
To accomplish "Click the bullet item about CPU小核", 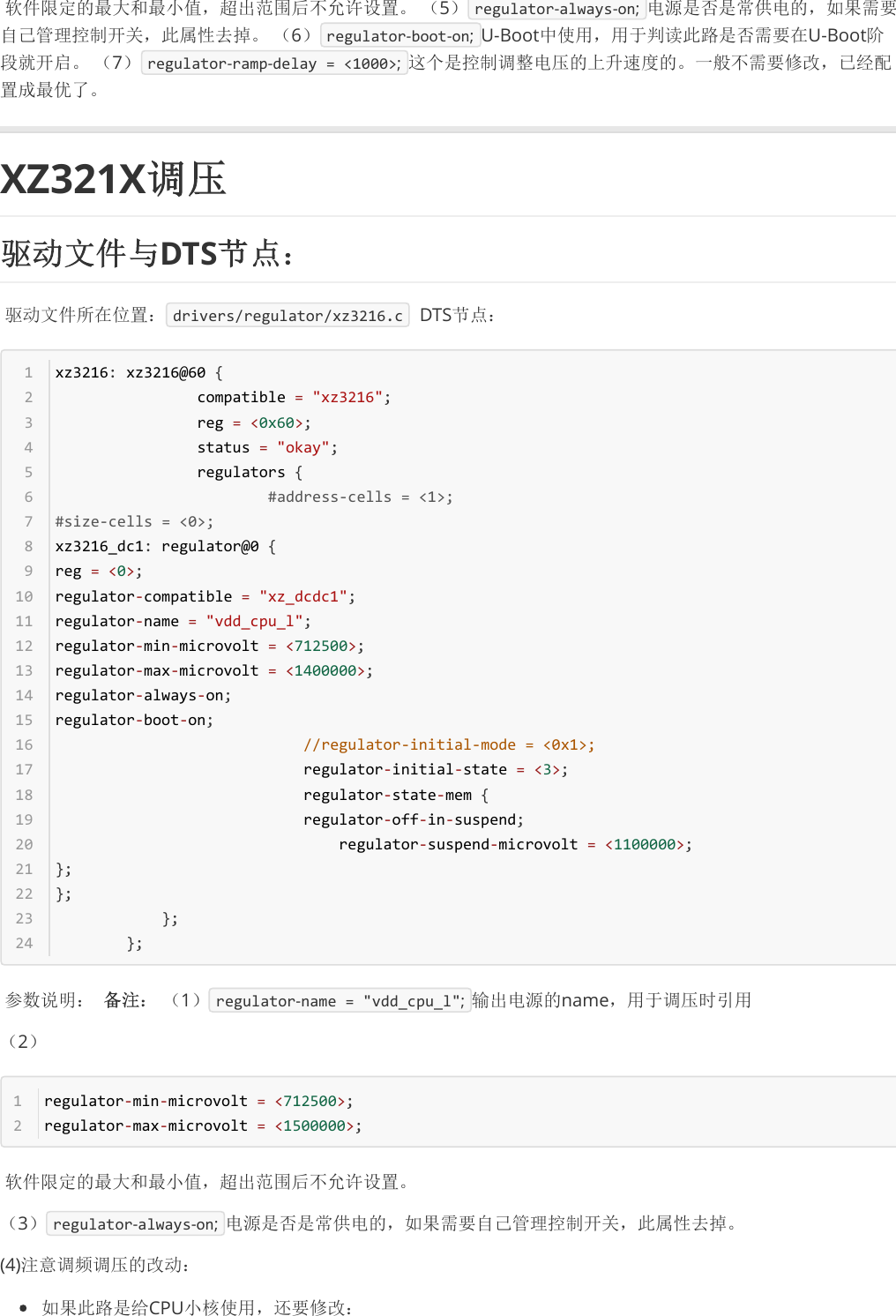I will [x=198, y=1307].
